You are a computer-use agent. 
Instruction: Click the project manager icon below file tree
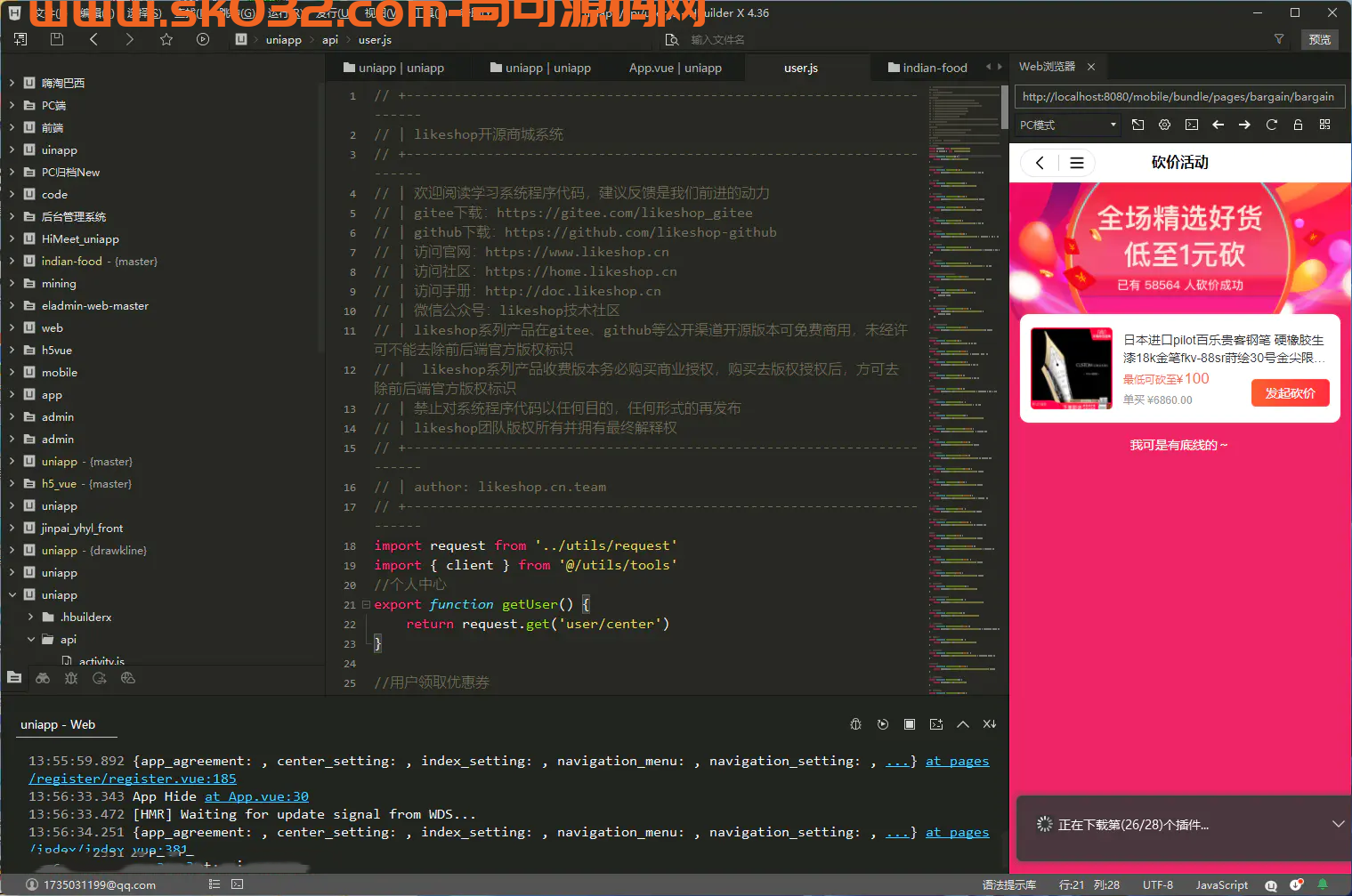point(14,678)
